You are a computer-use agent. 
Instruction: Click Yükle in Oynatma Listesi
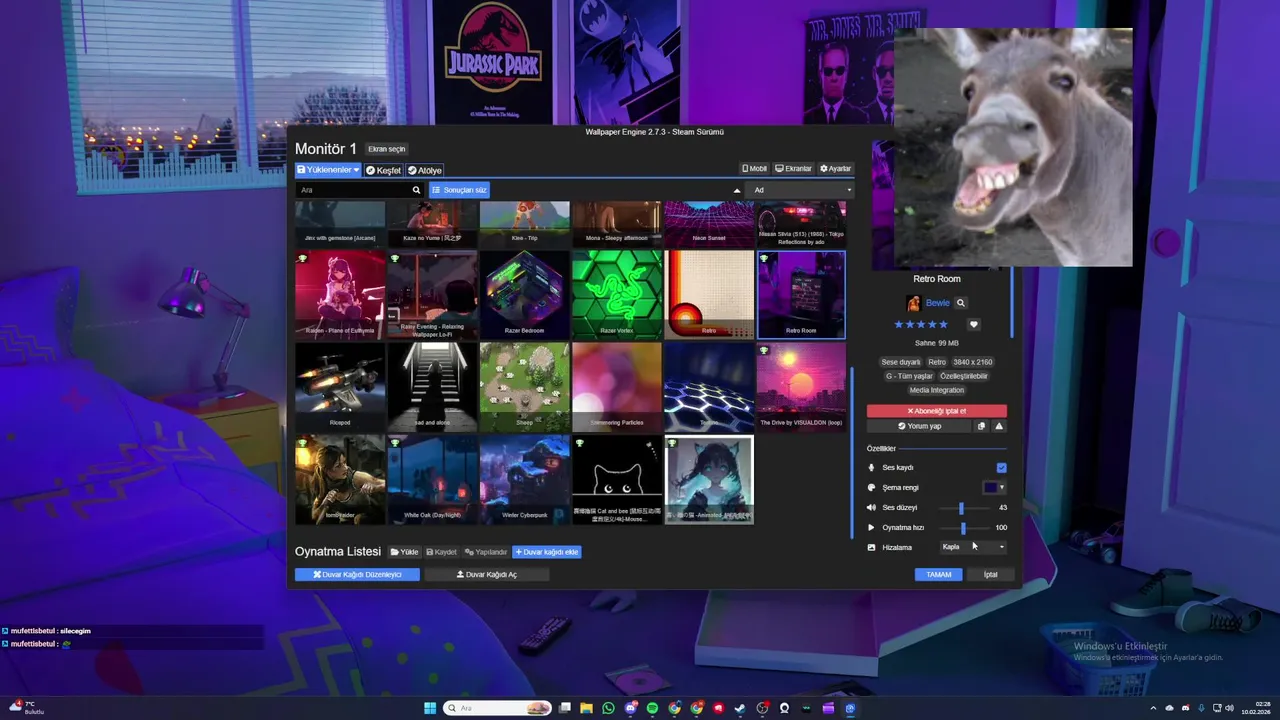click(404, 552)
